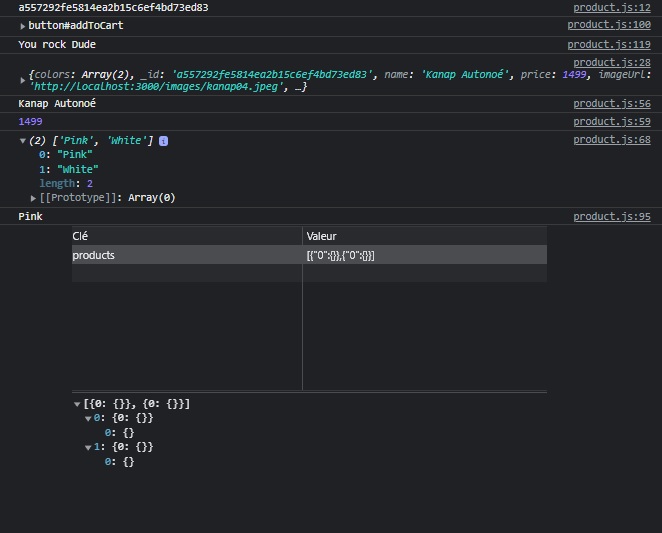Viewport: 662px width, 533px height.
Task: Collapse the [{0: {}}, {0: {}}] storage preview
Action: point(77,405)
